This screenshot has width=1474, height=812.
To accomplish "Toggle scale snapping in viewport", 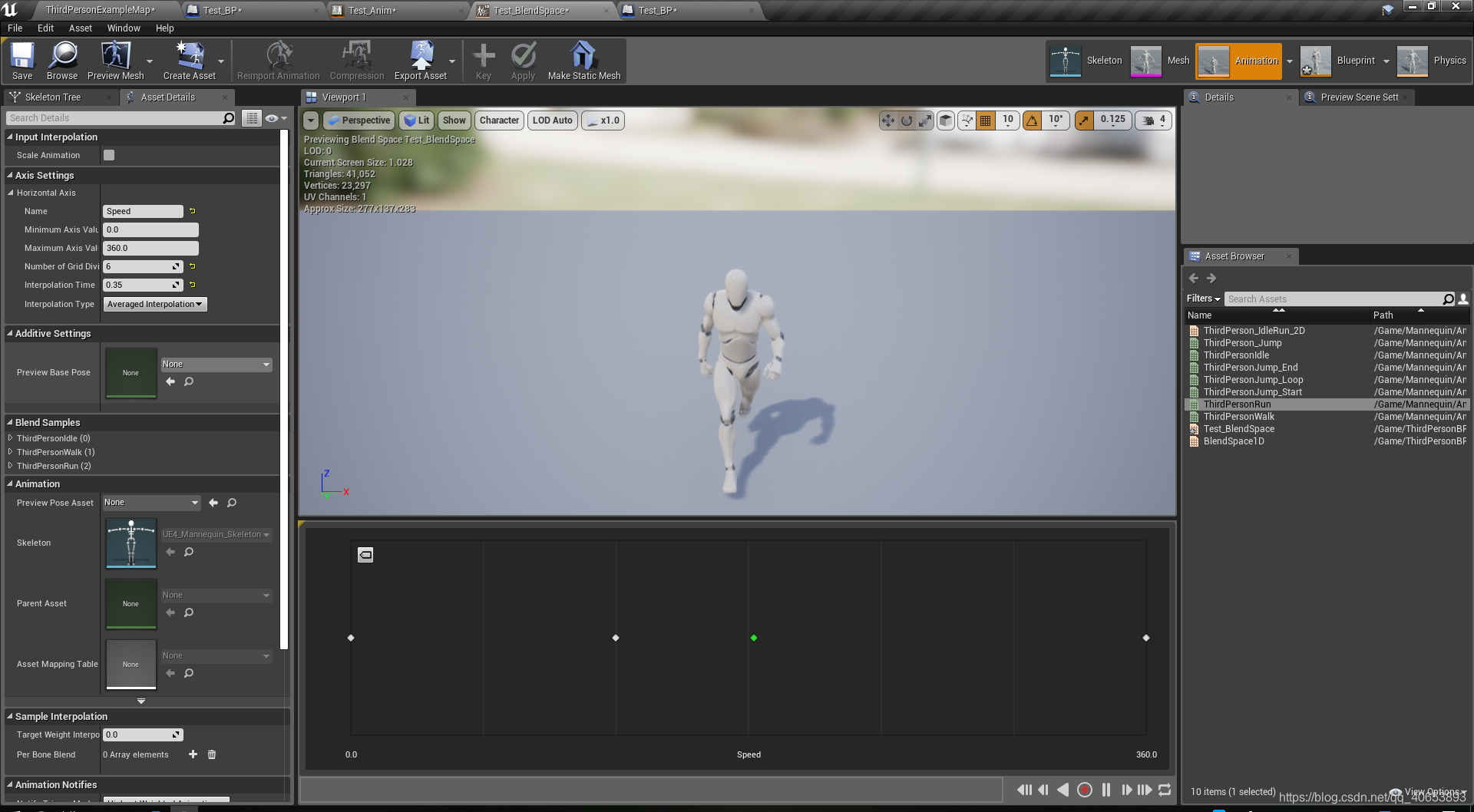I will [1084, 120].
